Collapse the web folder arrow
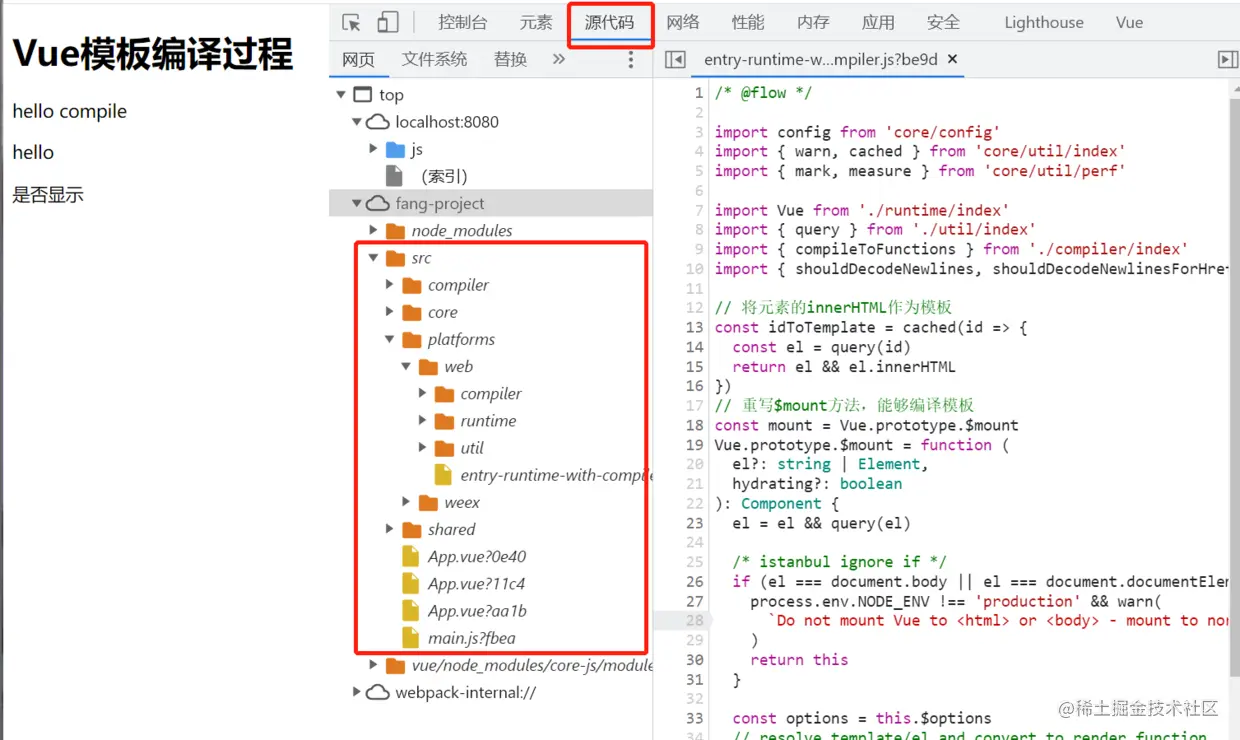The image size is (1240, 740). coord(406,366)
